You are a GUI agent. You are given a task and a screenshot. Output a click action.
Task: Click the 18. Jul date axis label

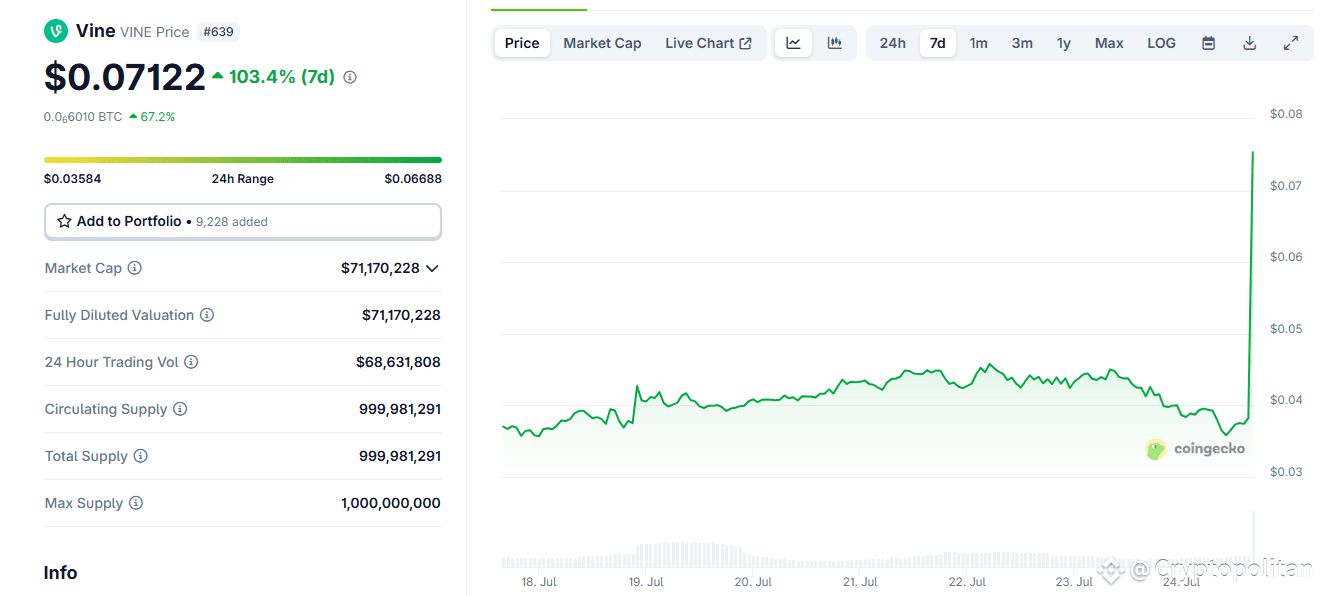point(539,582)
